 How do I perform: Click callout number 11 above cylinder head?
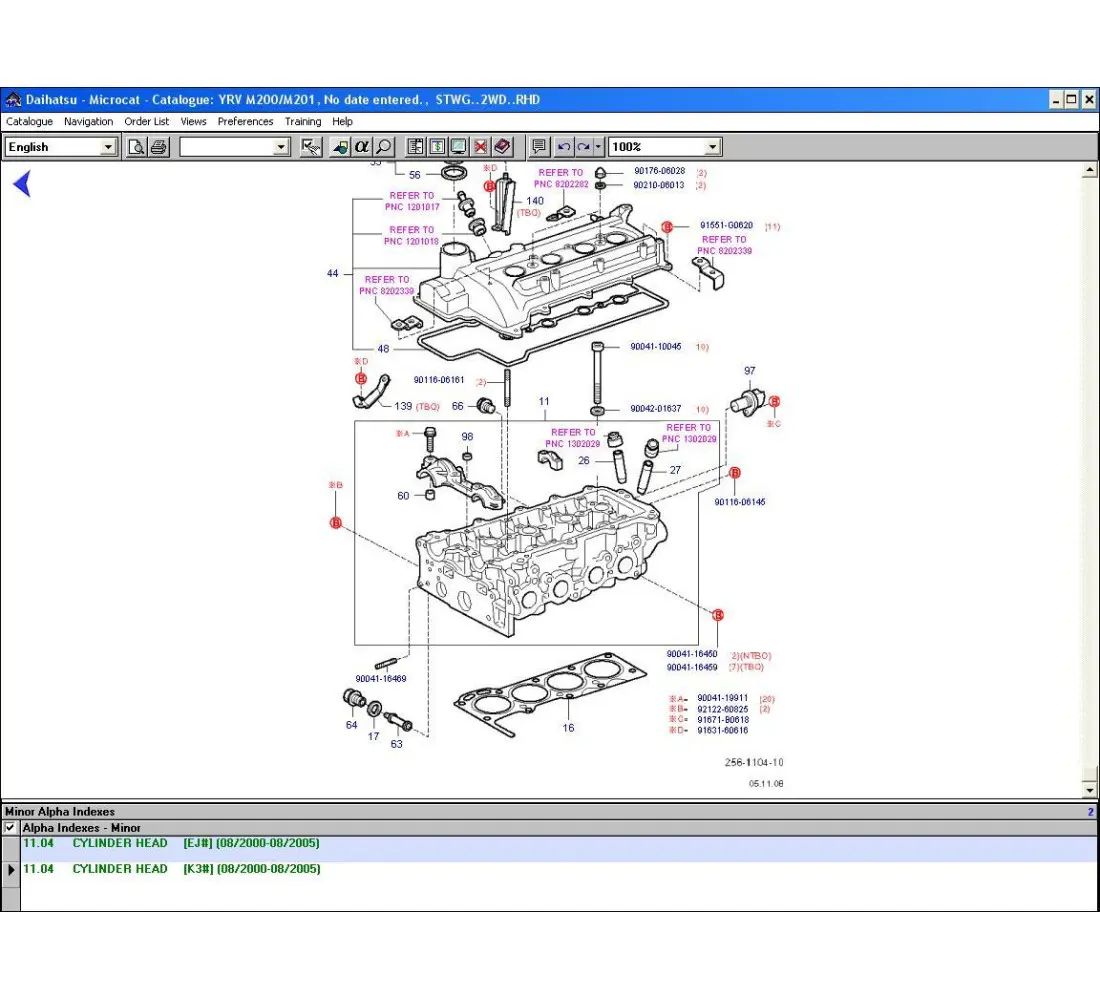click(544, 401)
